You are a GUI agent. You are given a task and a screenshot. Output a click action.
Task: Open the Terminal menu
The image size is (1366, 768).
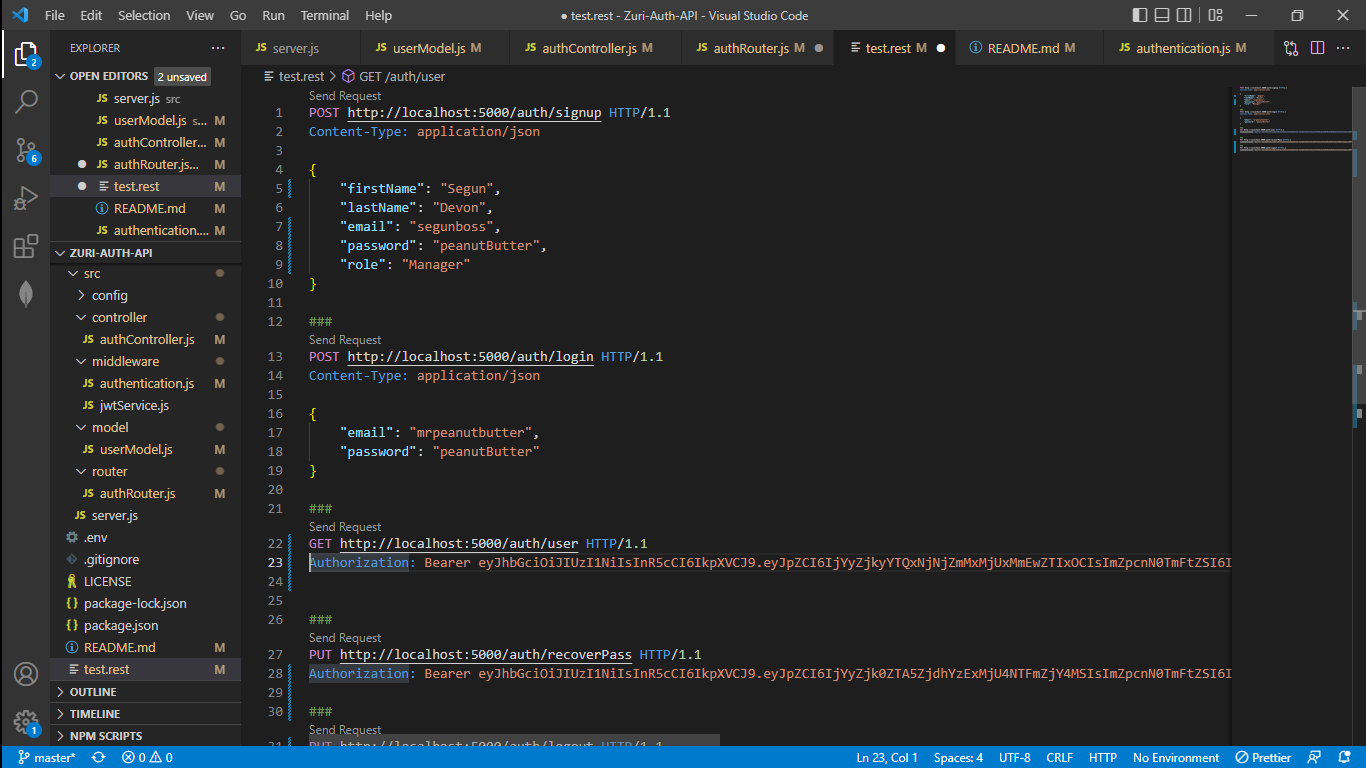point(324,15)
